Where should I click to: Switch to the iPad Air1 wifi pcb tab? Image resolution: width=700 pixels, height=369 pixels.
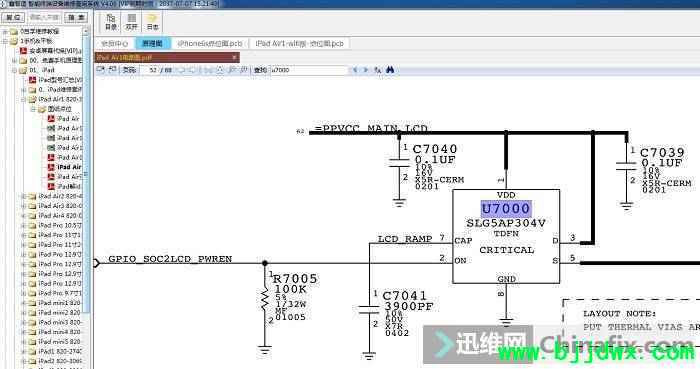point(300,43)
